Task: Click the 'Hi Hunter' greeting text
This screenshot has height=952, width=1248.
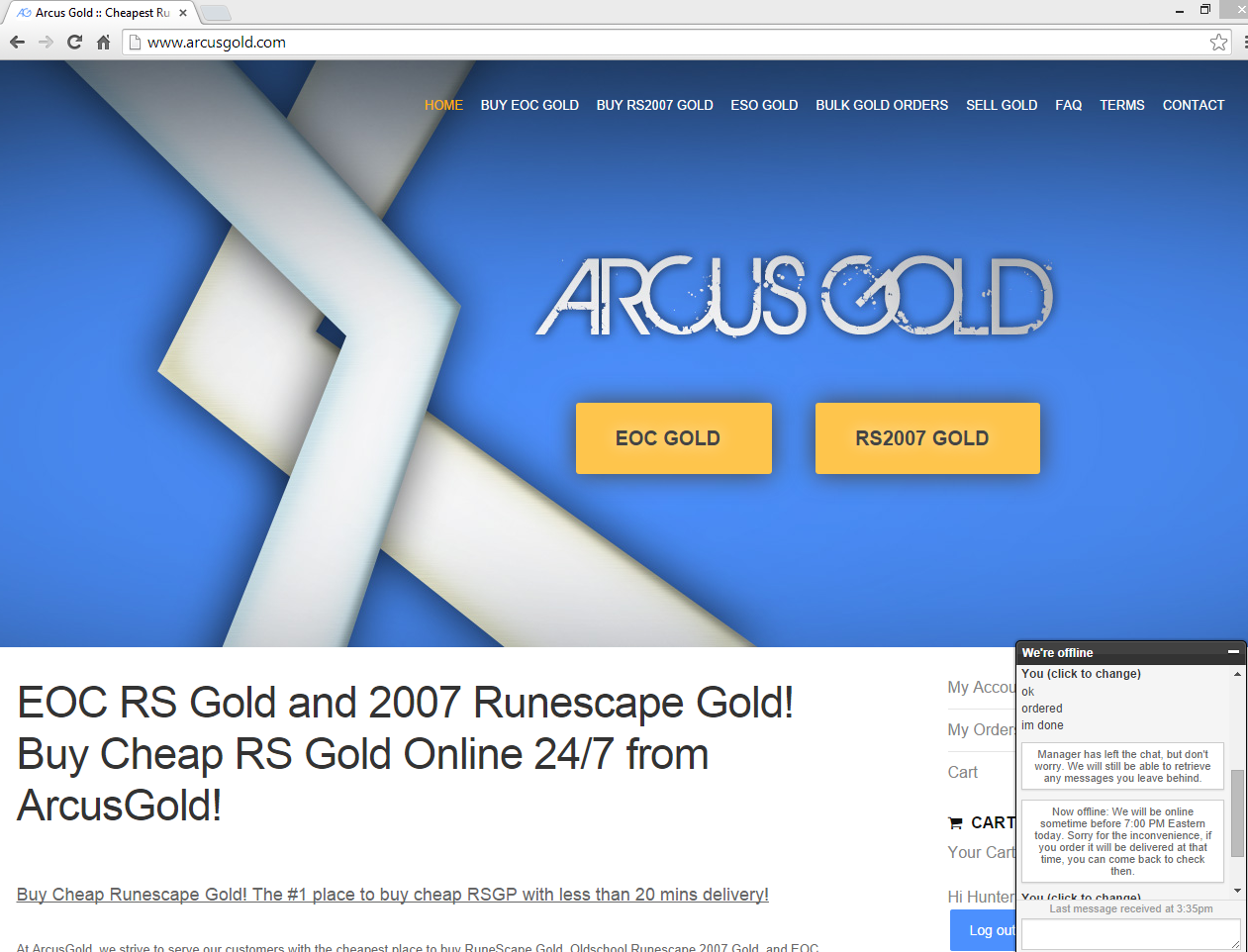Action: (x=981, y=897)
